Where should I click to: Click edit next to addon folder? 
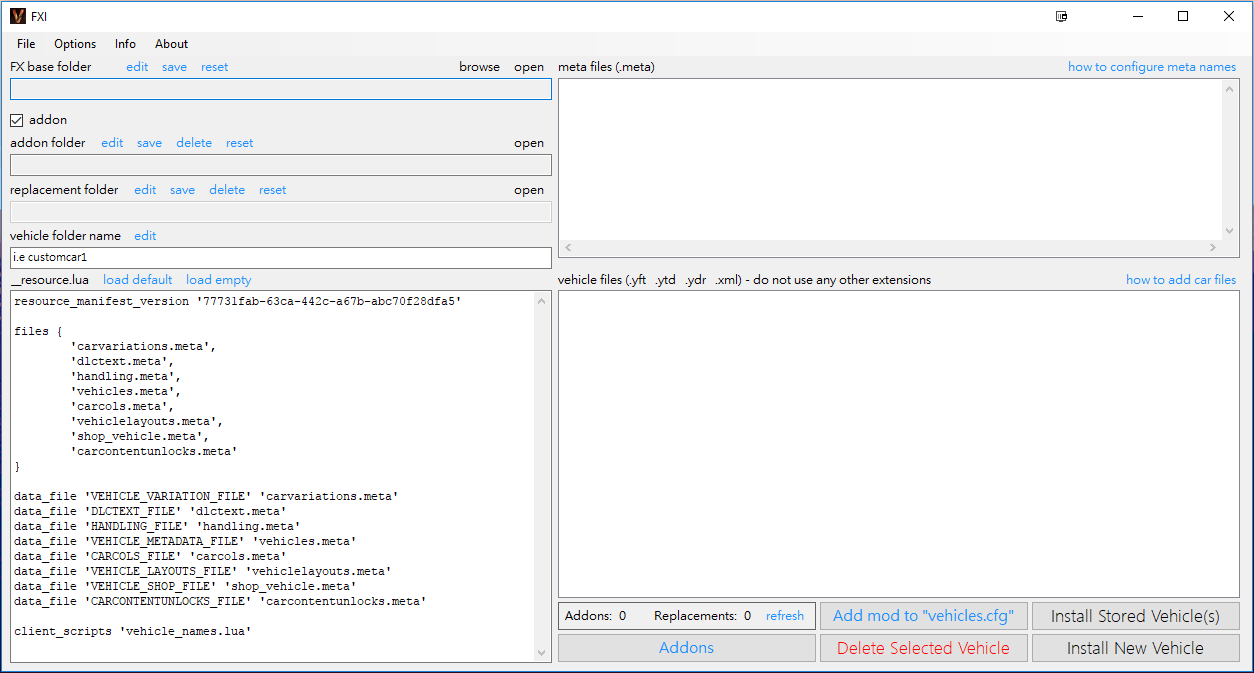tap(112, 143)
